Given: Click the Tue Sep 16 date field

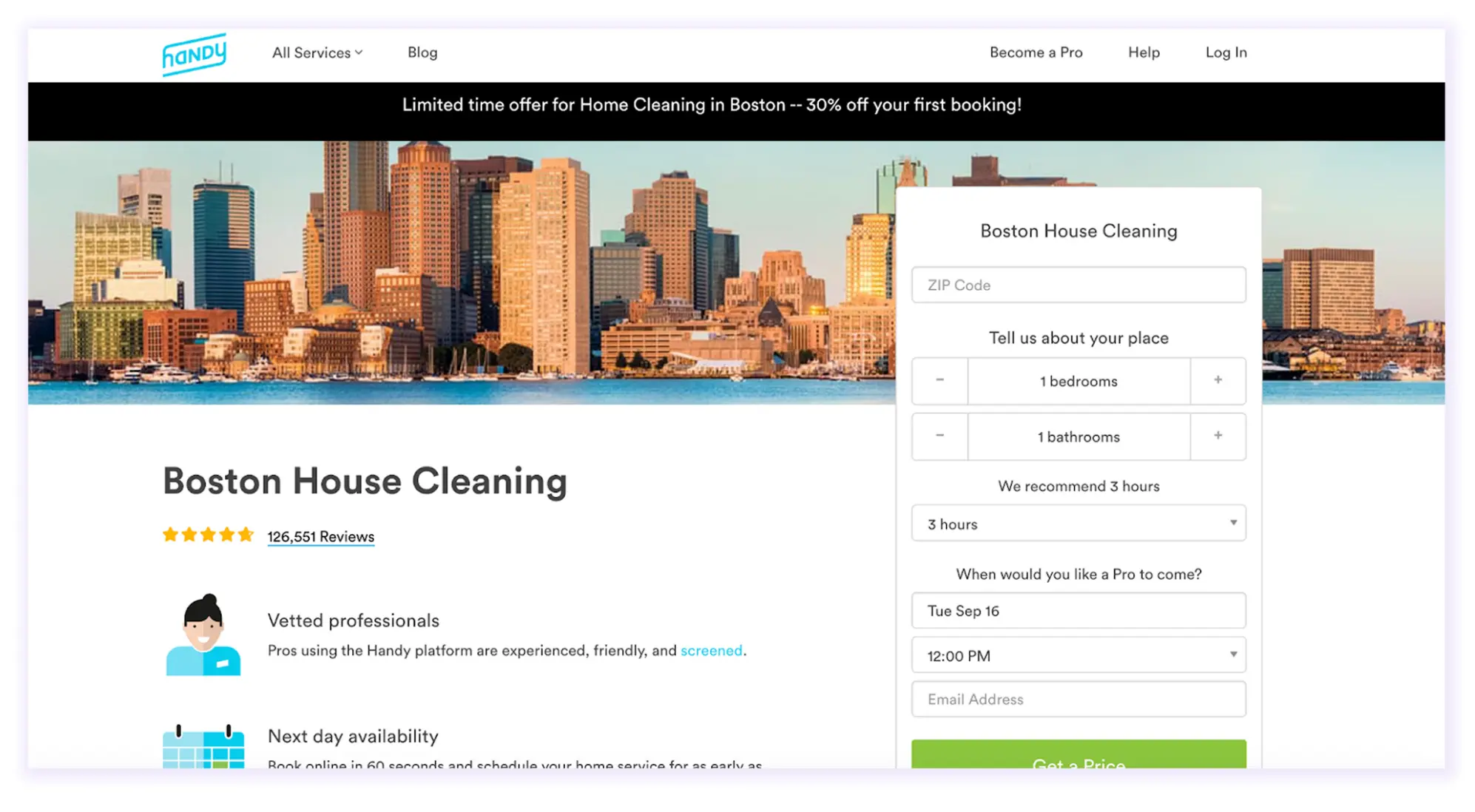Looking at the screenshot, I should pyautogui.click(x=1078, y=611).
